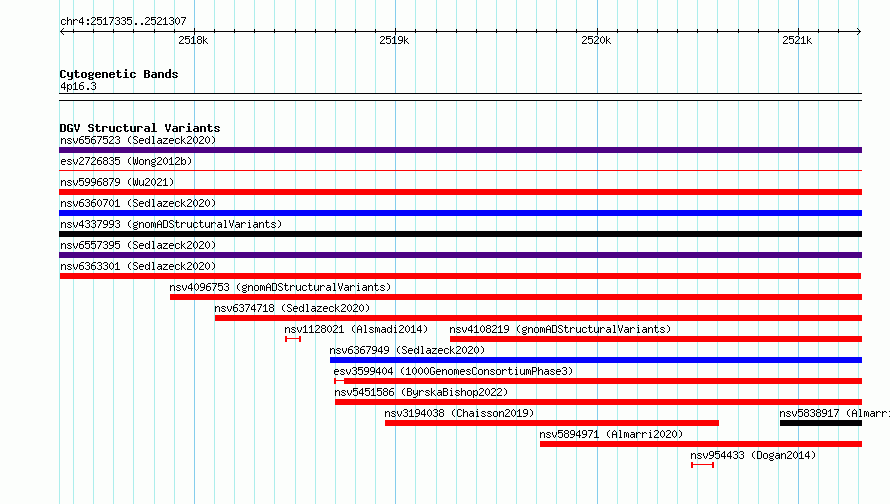
Task: Select the purple nsv6557395 variant bar
Action: [460, 255]
